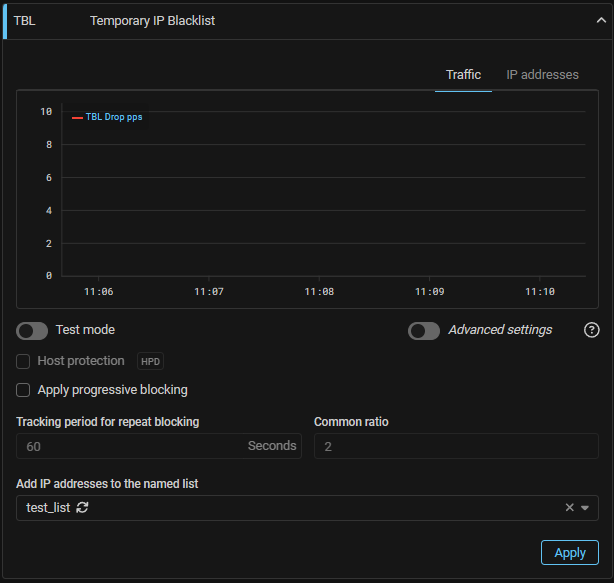Refresh the test_list using the reload icon
The width and height of the screenshot is (614, 583).
point(83,508)
